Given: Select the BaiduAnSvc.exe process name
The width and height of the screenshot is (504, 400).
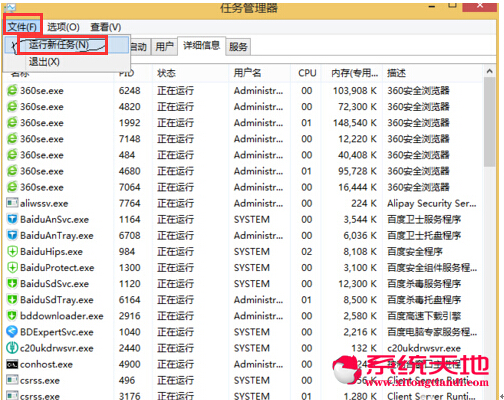Looking at the screenshot, I should click(x=54, y=219).
